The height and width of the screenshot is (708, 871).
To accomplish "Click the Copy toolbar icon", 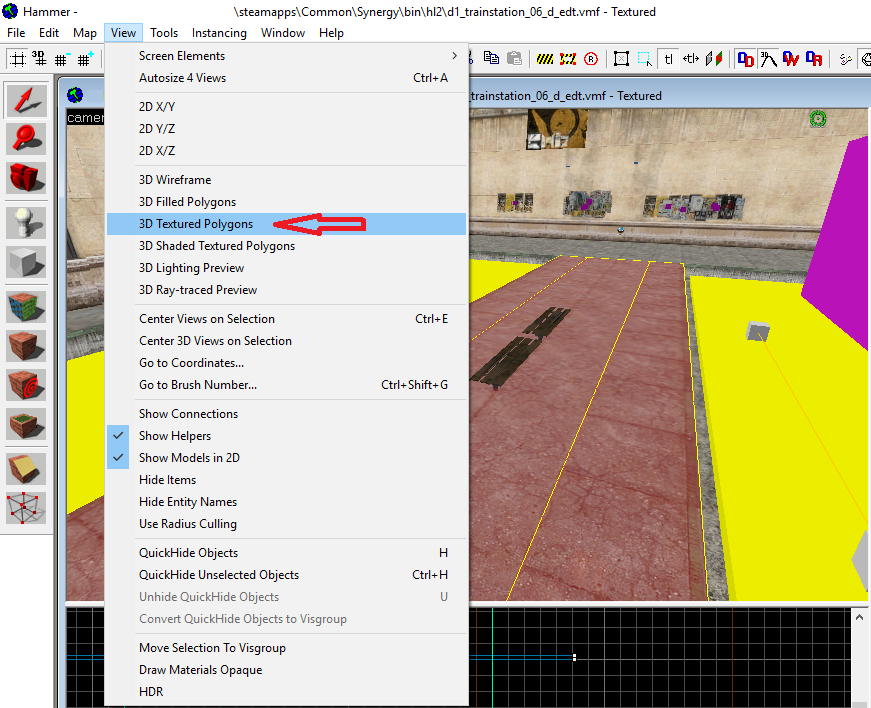I will 491,58.
